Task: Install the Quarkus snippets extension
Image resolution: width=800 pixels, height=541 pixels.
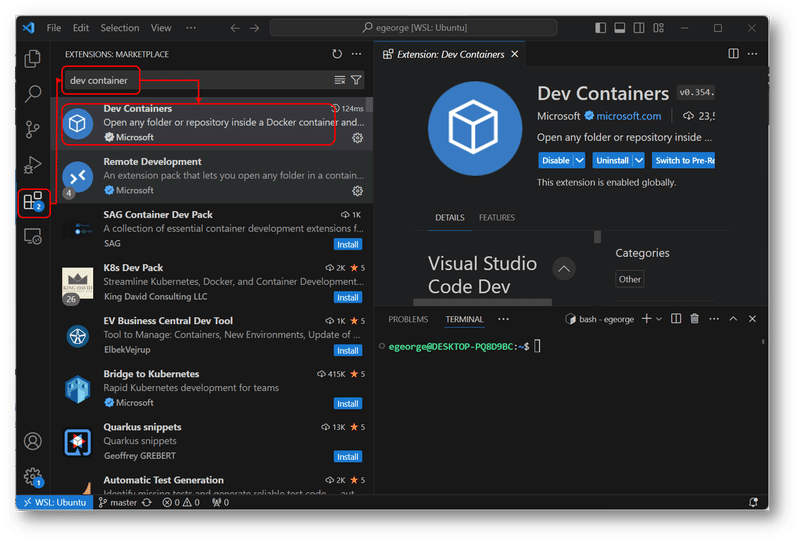Action: pyautogui.click(x=348, y=457)
